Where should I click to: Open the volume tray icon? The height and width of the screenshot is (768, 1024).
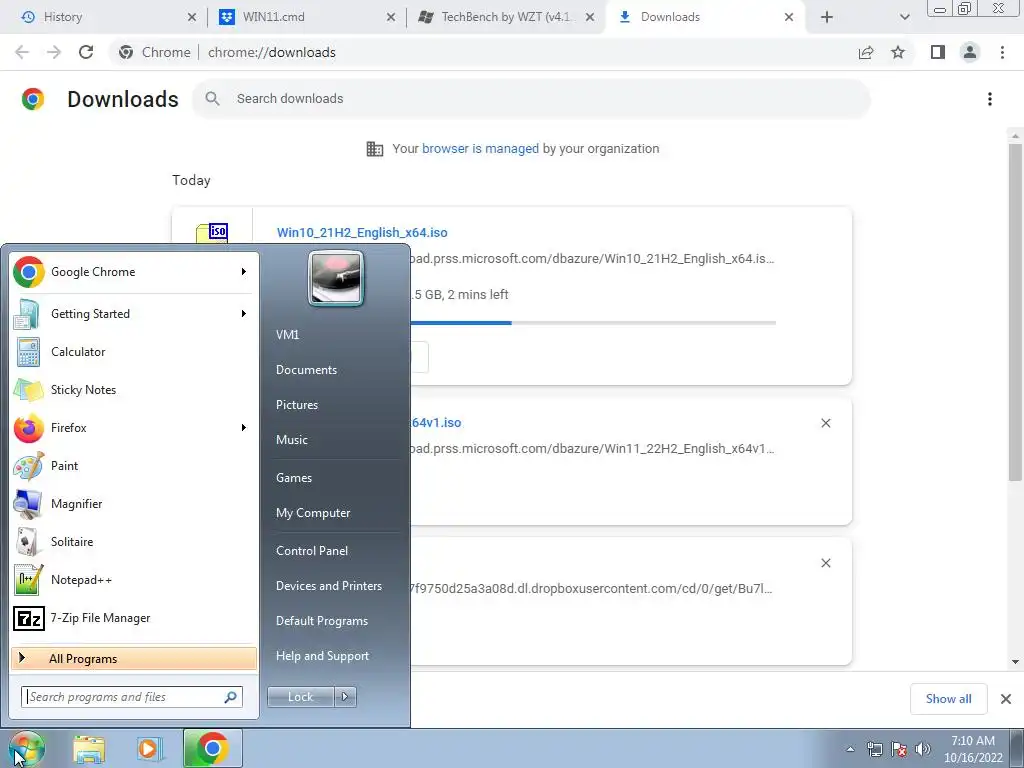923,749
